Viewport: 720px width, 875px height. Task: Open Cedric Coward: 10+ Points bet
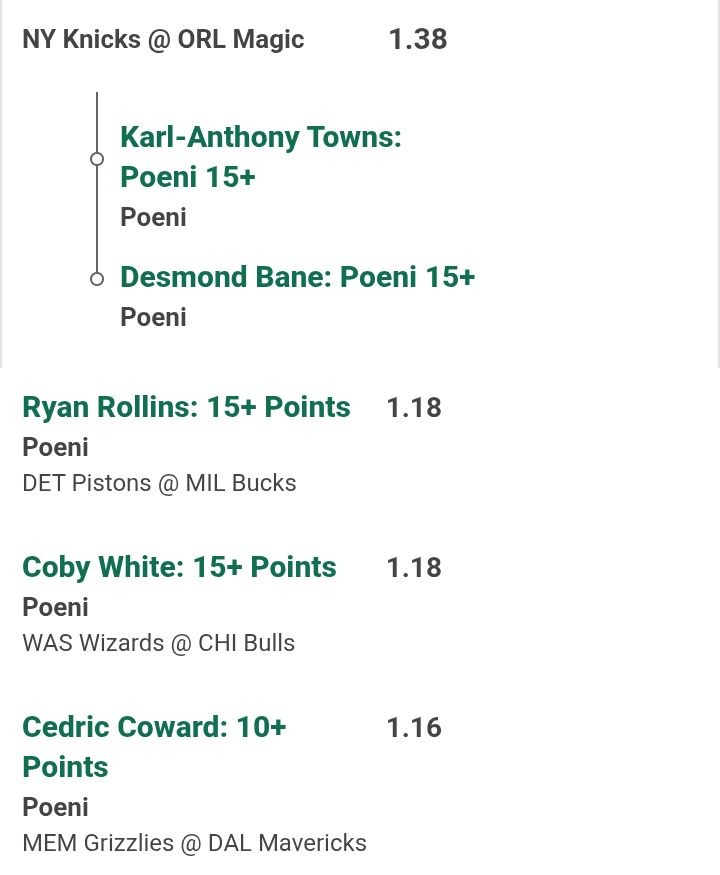tap(154, 746)
